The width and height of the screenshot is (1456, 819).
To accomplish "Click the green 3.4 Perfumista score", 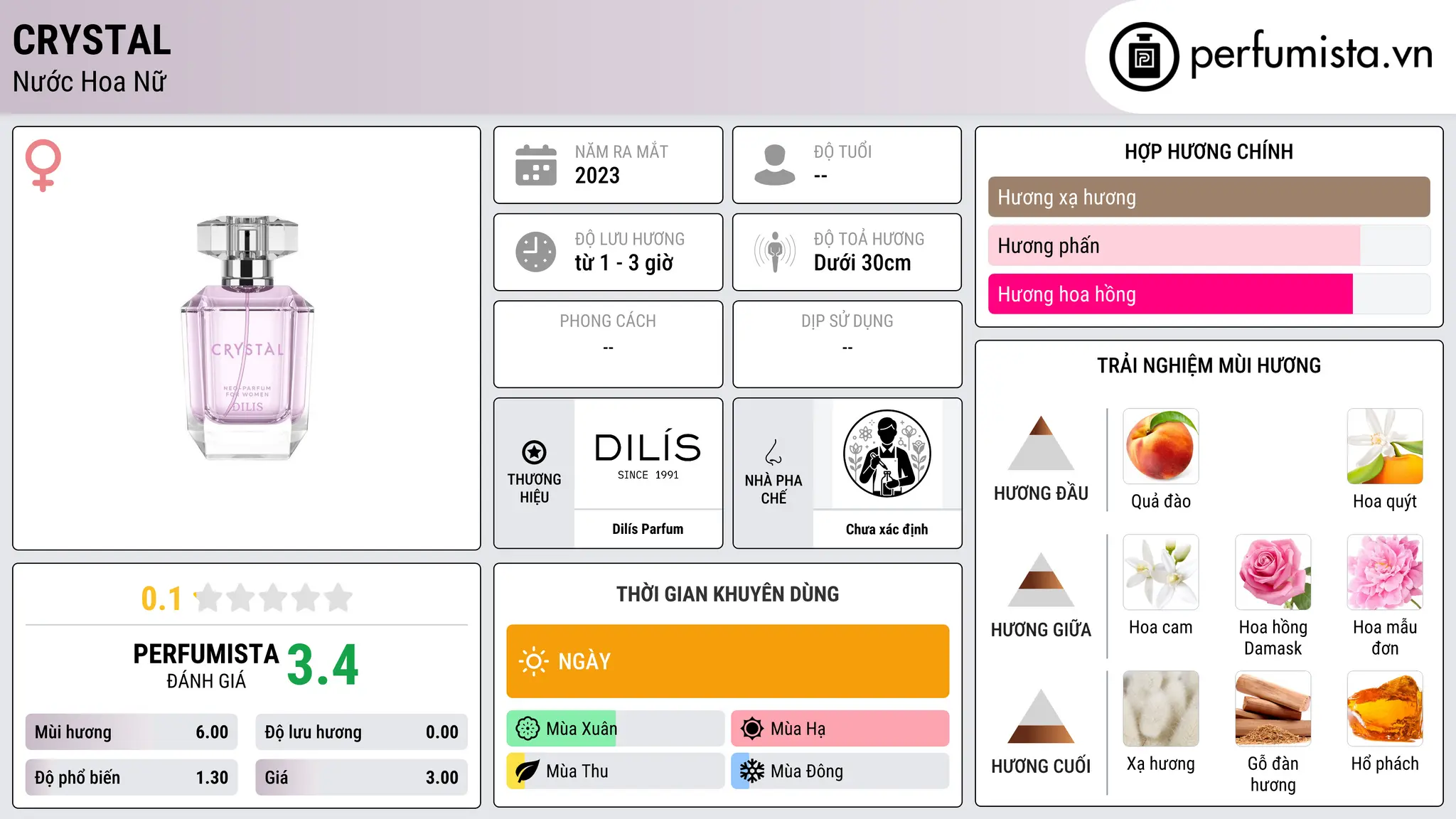I will (x=323, y=665).
